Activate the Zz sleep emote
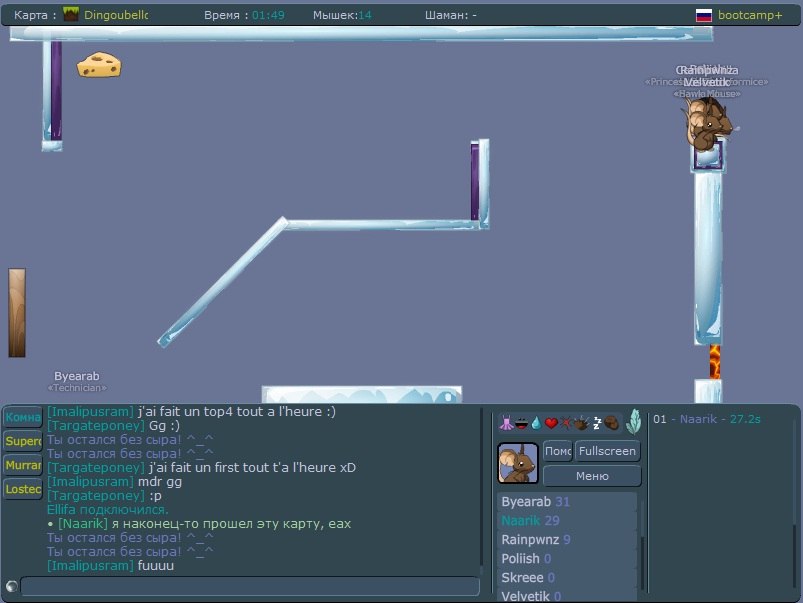The width and height of the screenshot is (803, 603). click(596, 423)
